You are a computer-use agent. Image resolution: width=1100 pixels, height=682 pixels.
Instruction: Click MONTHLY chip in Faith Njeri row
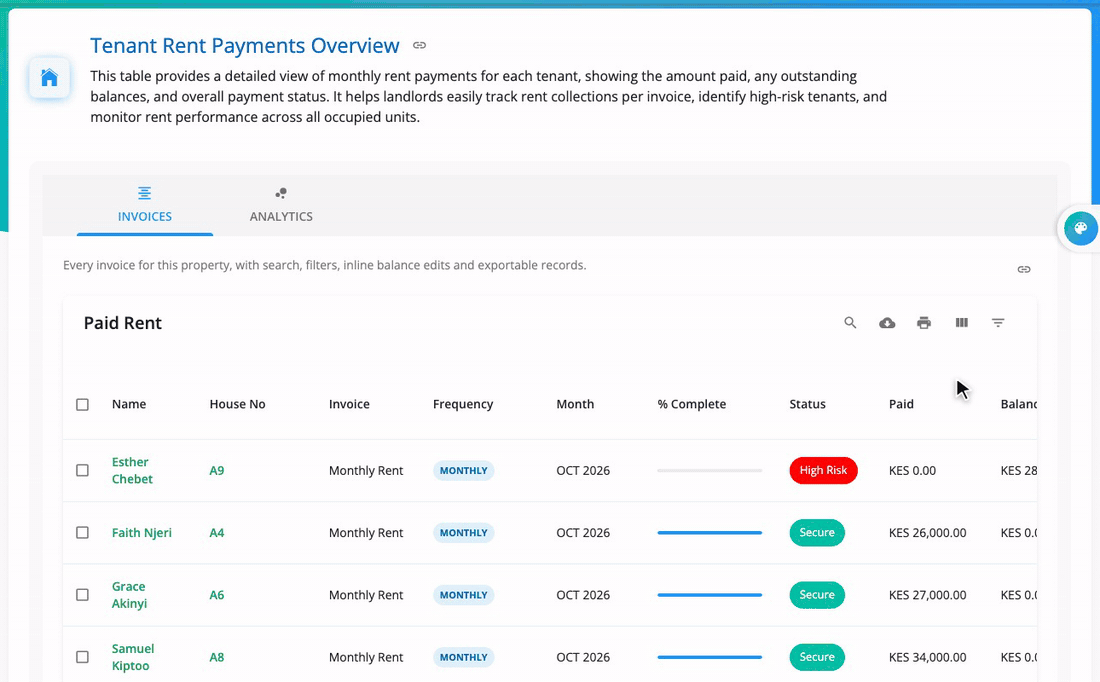click(x=464, y=533)
